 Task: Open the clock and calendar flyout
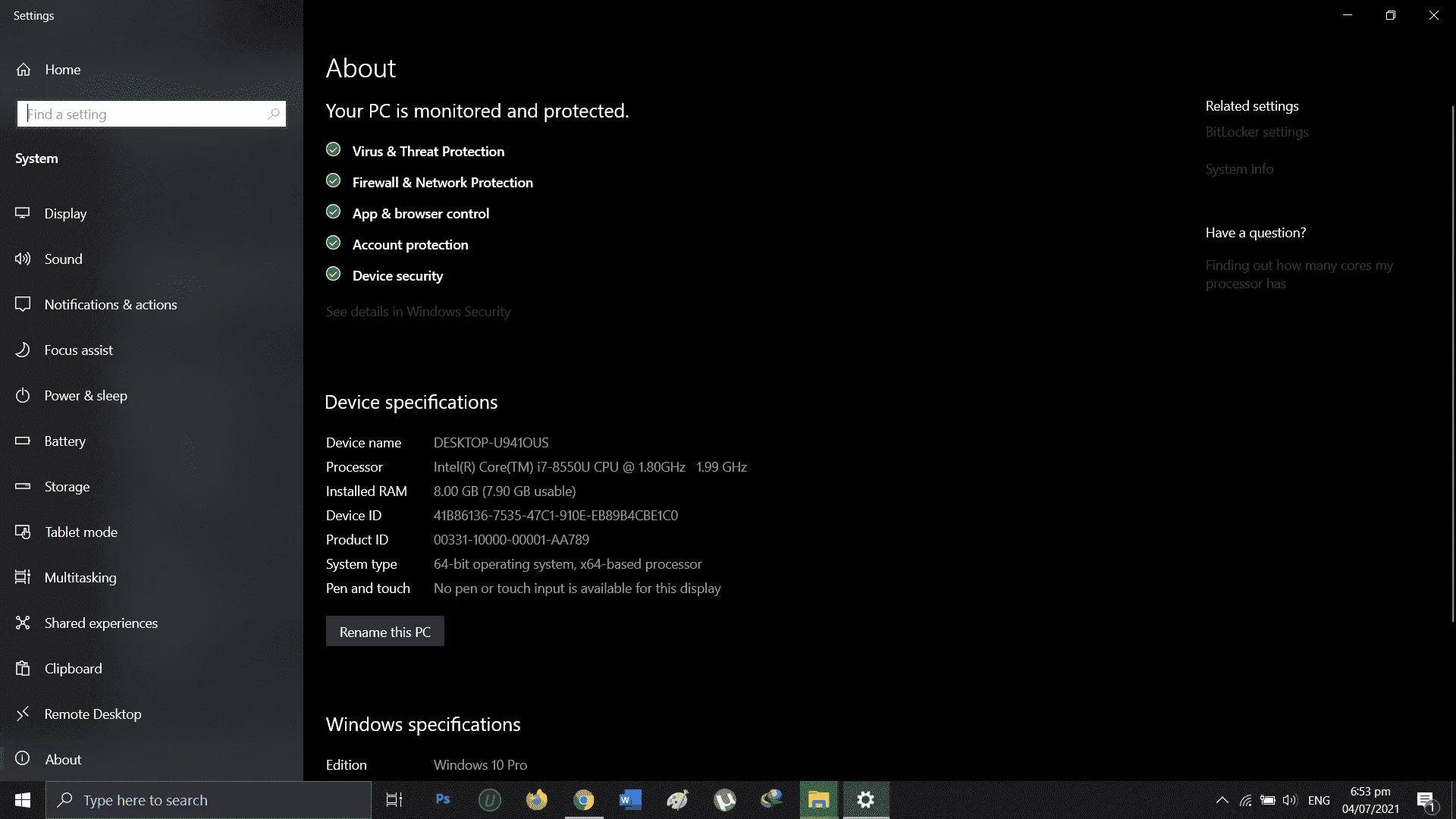(x=1370, y=800)
